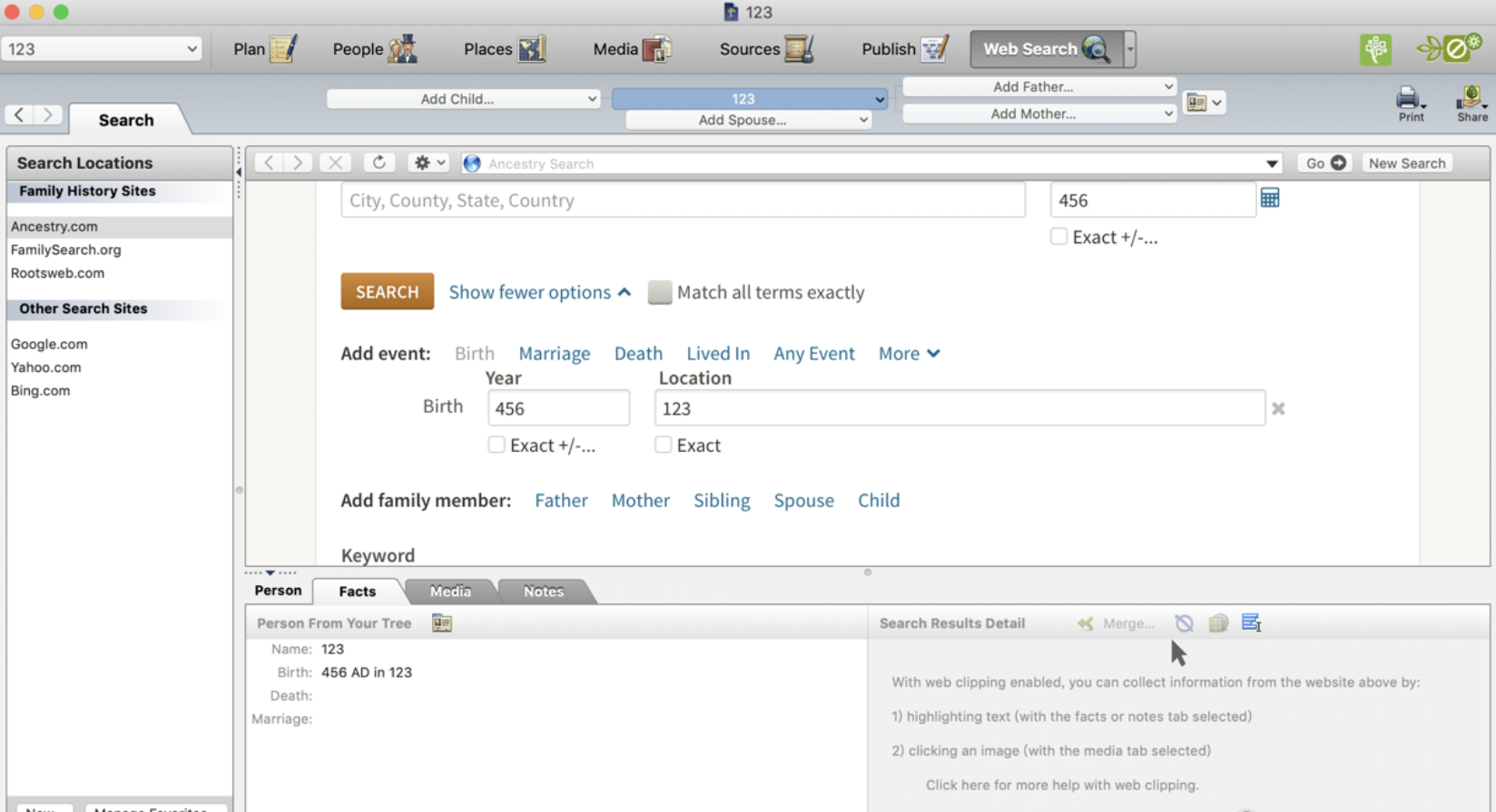The width and height of the screenshot is (1496, 812).
Task: Open the 123 person selector dropdown
Action: pos(750,99)
